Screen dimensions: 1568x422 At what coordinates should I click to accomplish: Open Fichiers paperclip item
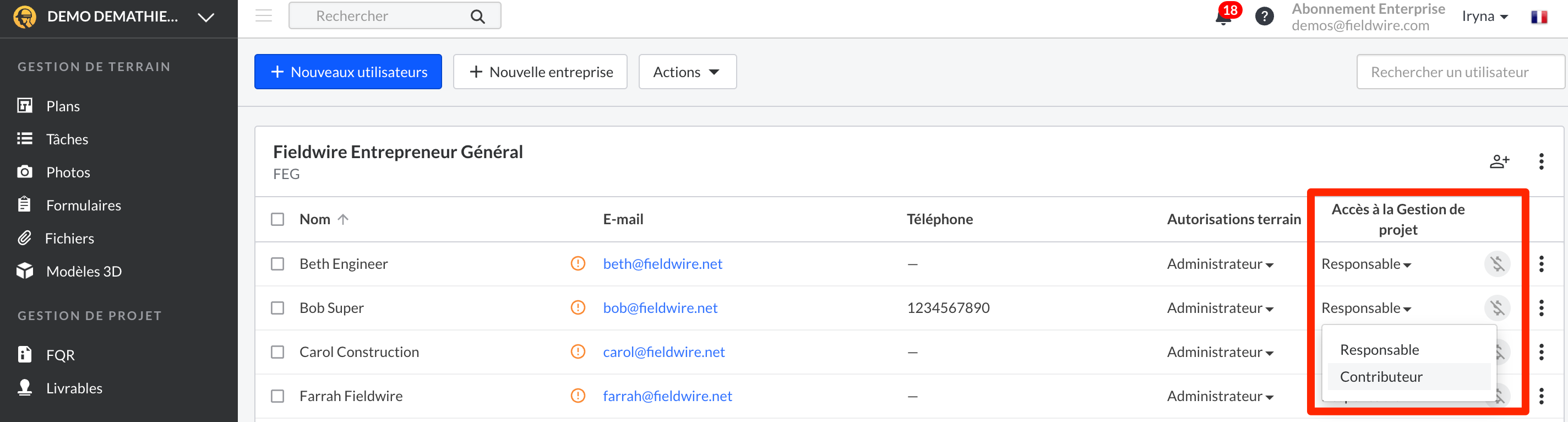pos(56,238)
